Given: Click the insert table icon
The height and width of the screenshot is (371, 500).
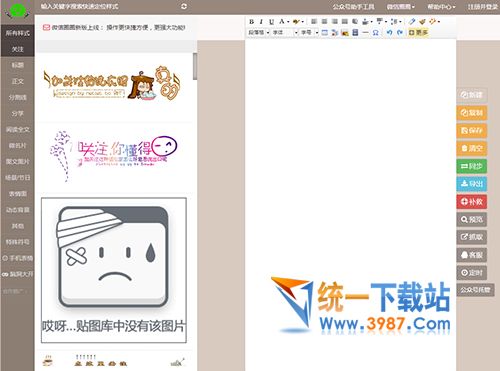Looking at the screenshot, I should point(324,32).
